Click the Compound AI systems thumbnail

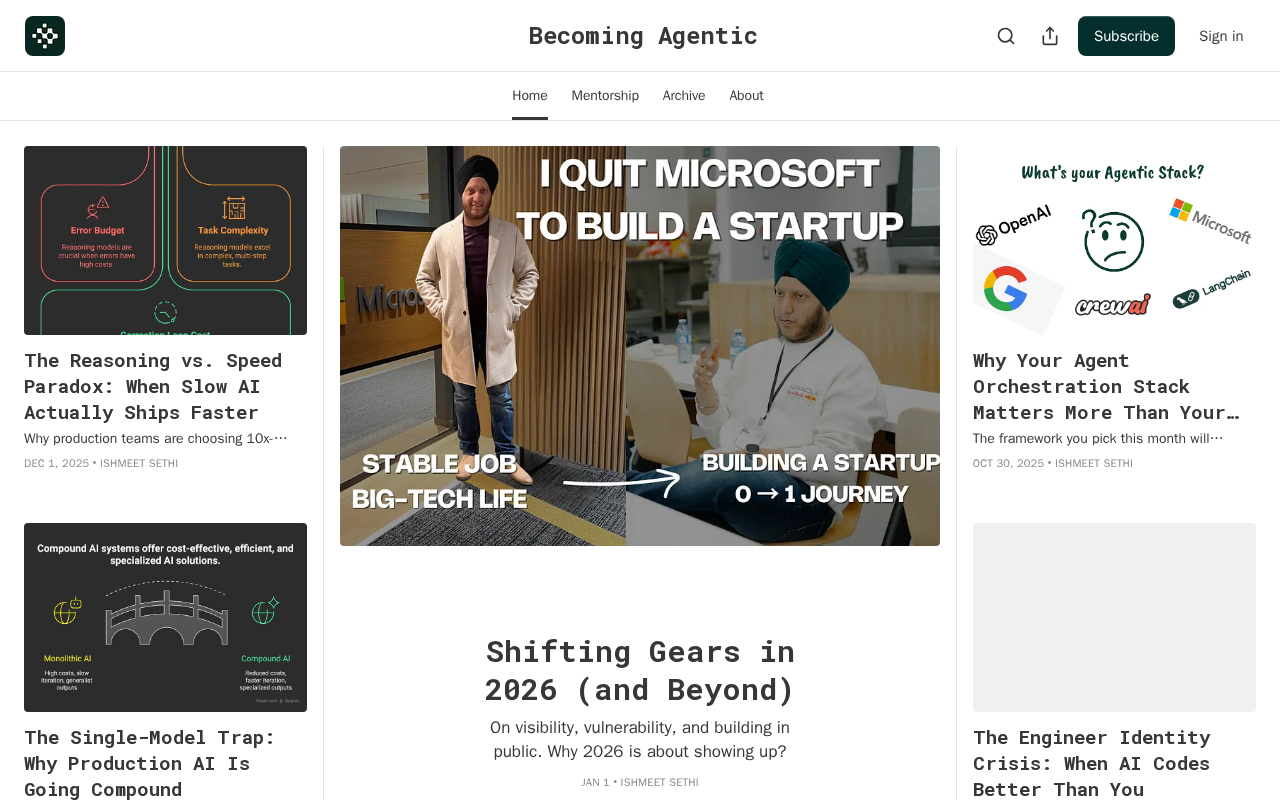[165, 617]
